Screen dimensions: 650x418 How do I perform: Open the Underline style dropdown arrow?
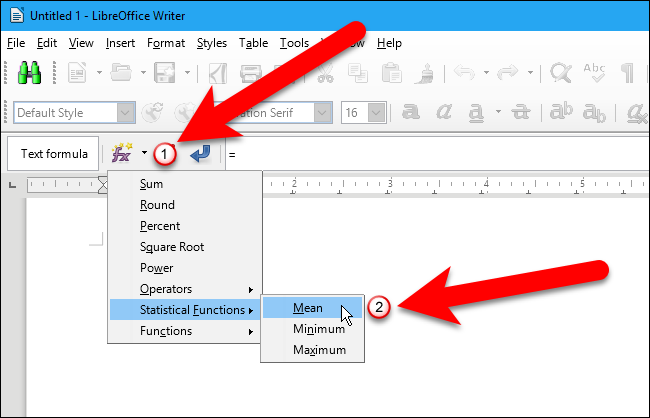498,112
